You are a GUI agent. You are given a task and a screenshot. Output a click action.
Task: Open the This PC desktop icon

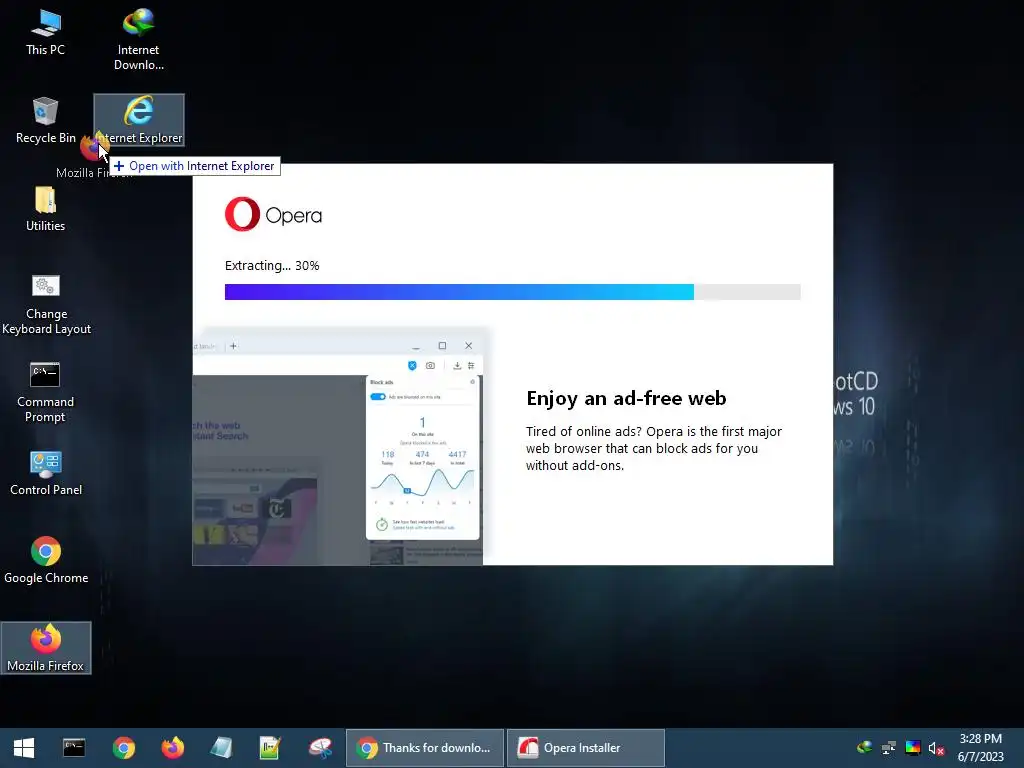[x=46, y=33]
